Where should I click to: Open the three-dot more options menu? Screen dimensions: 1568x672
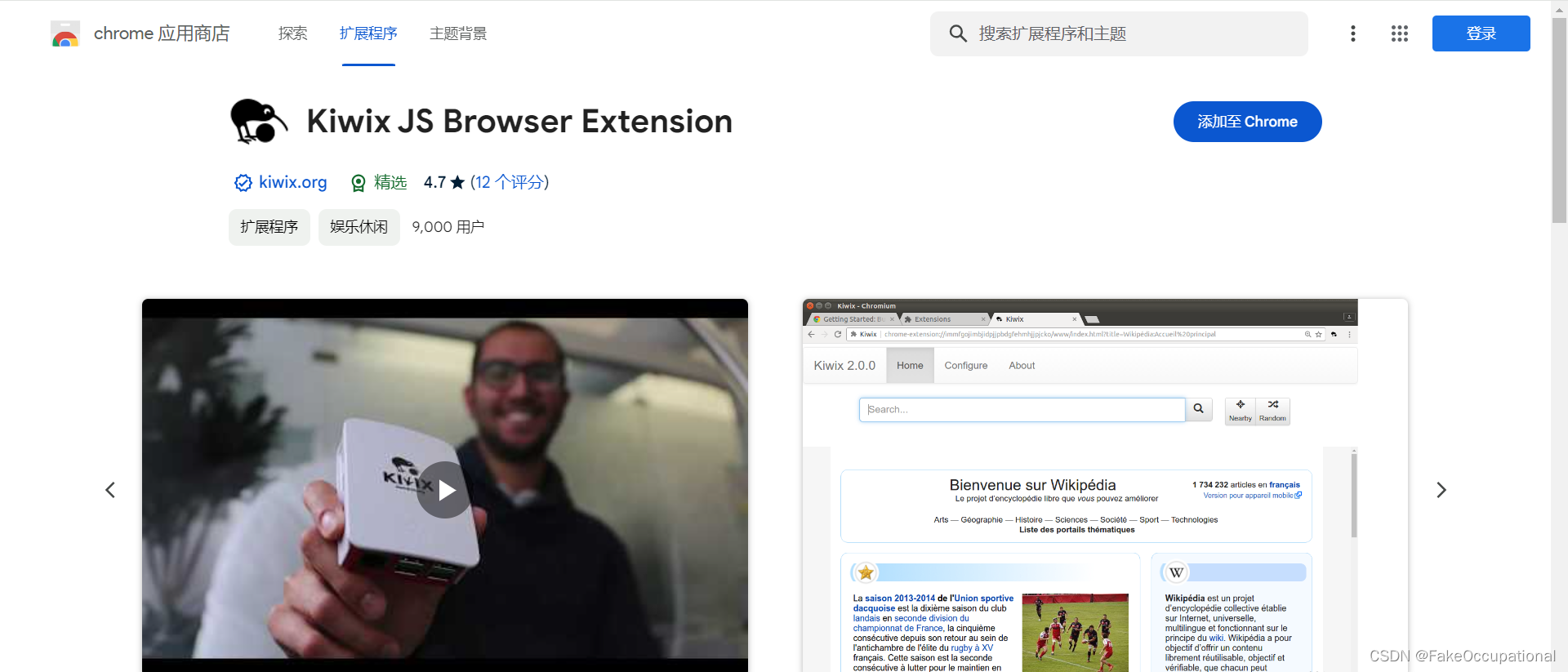[x=1353, y=33]
